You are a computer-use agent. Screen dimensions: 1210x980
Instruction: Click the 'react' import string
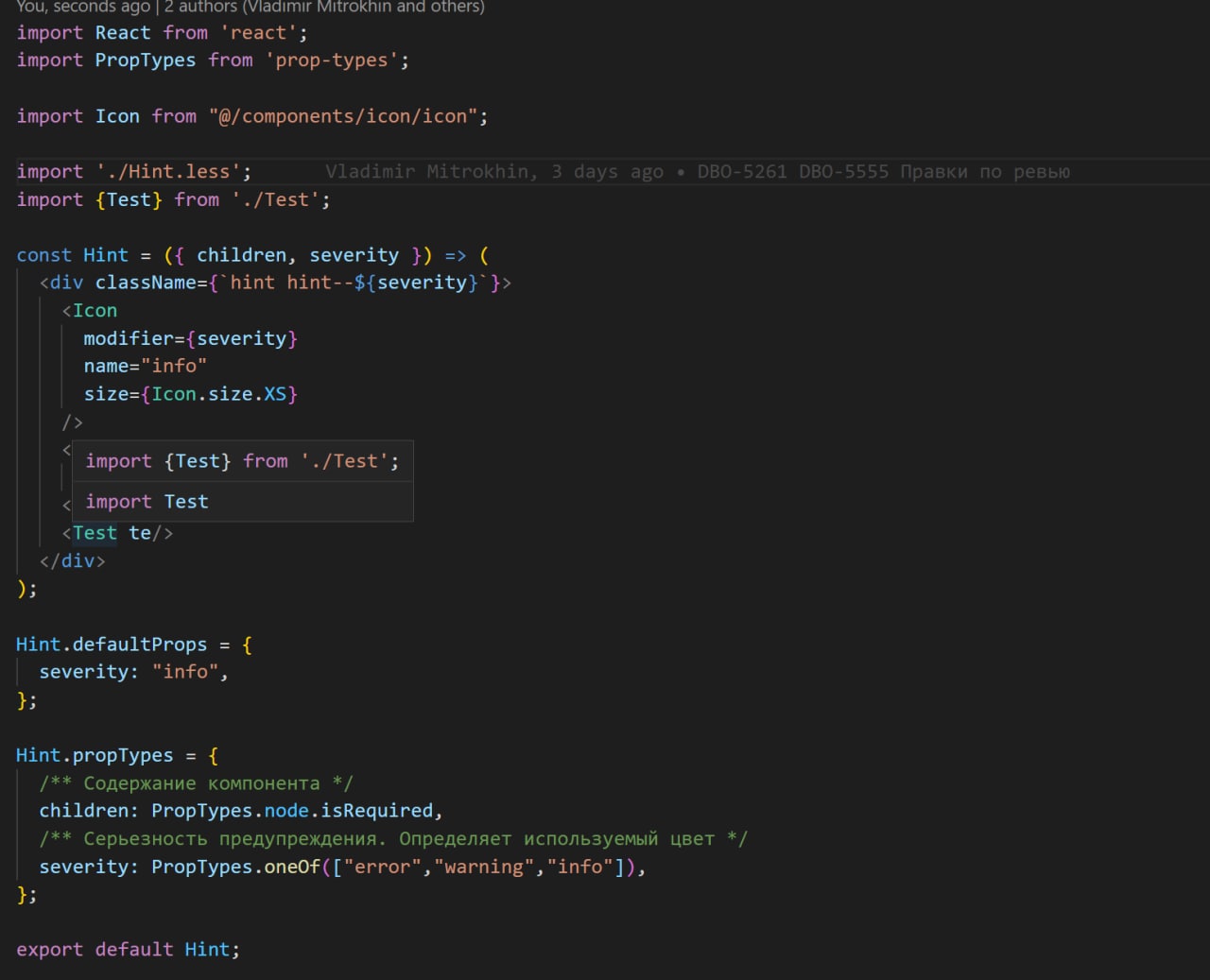(x=258, y=33)
